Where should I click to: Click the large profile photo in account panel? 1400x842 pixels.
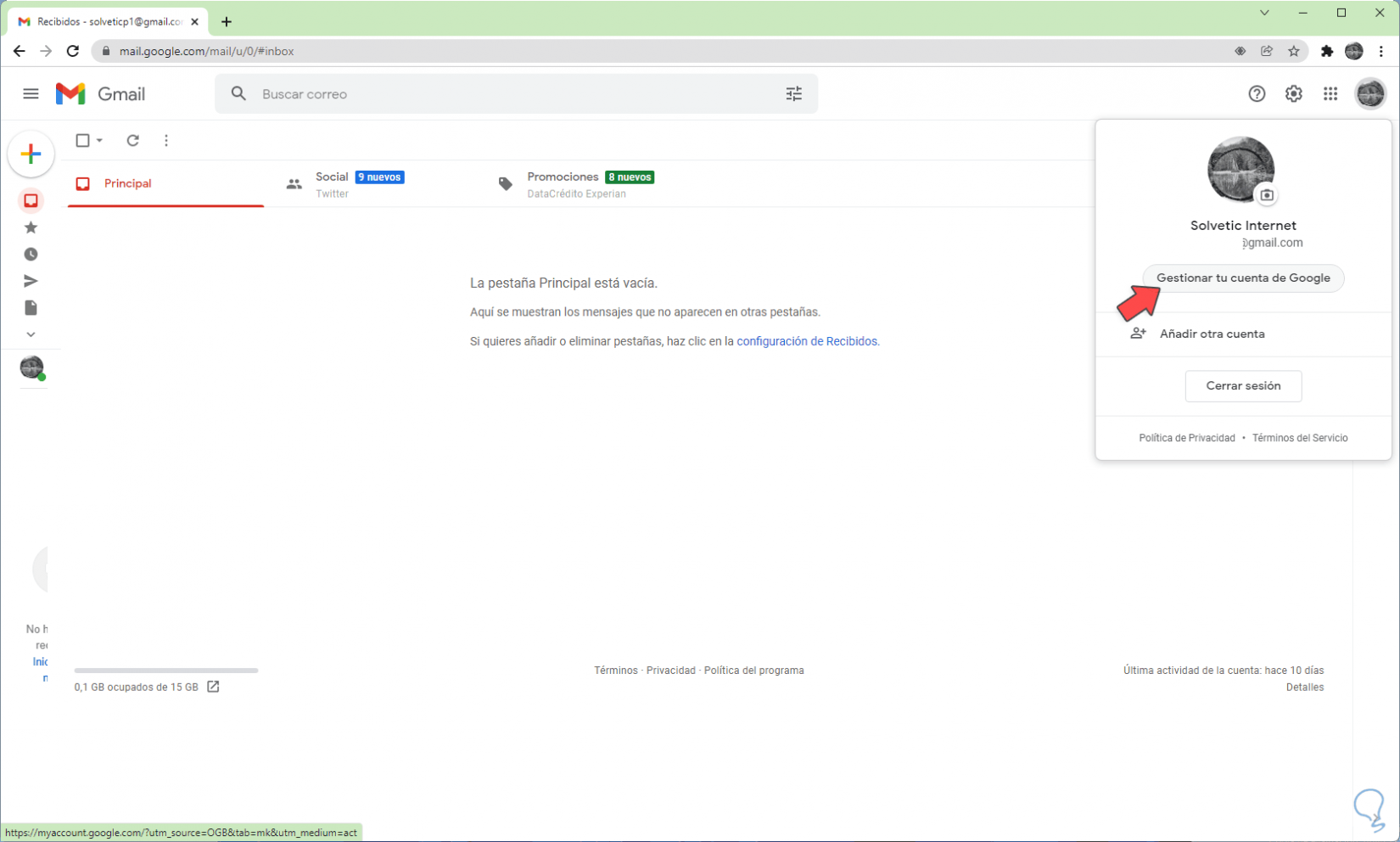[1240, 170]
